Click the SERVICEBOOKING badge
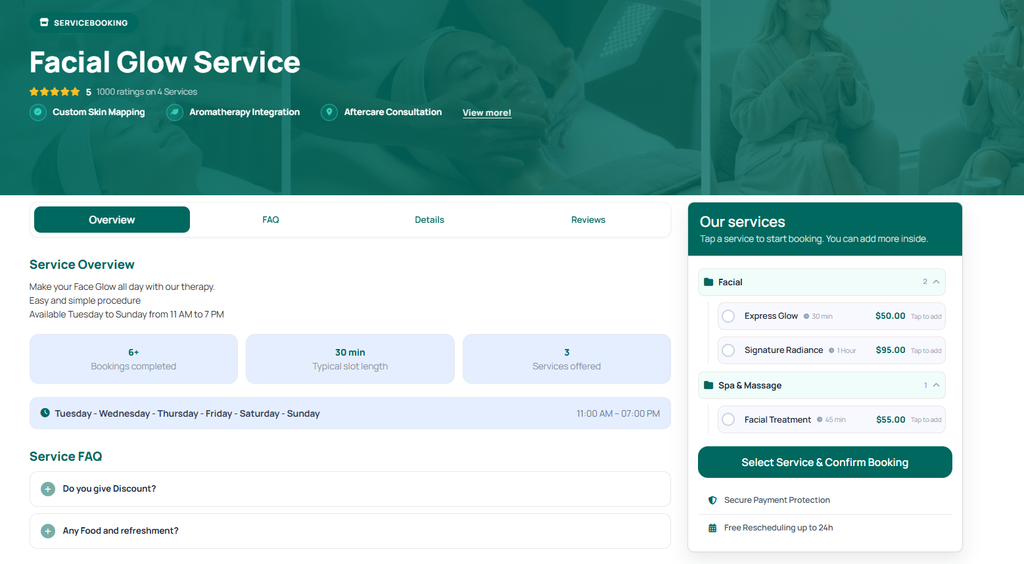The height and width of the screenshot is (564, 1024). [x=84, y=23]
